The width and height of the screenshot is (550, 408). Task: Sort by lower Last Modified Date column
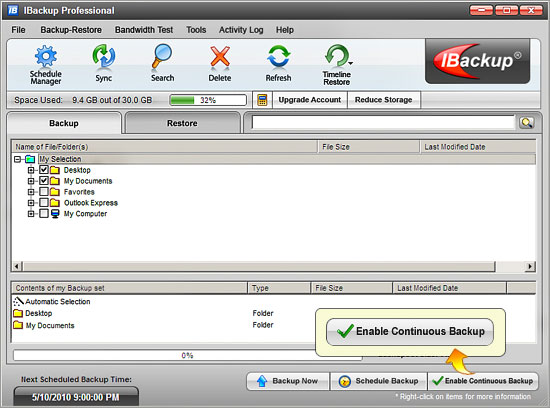449,288
